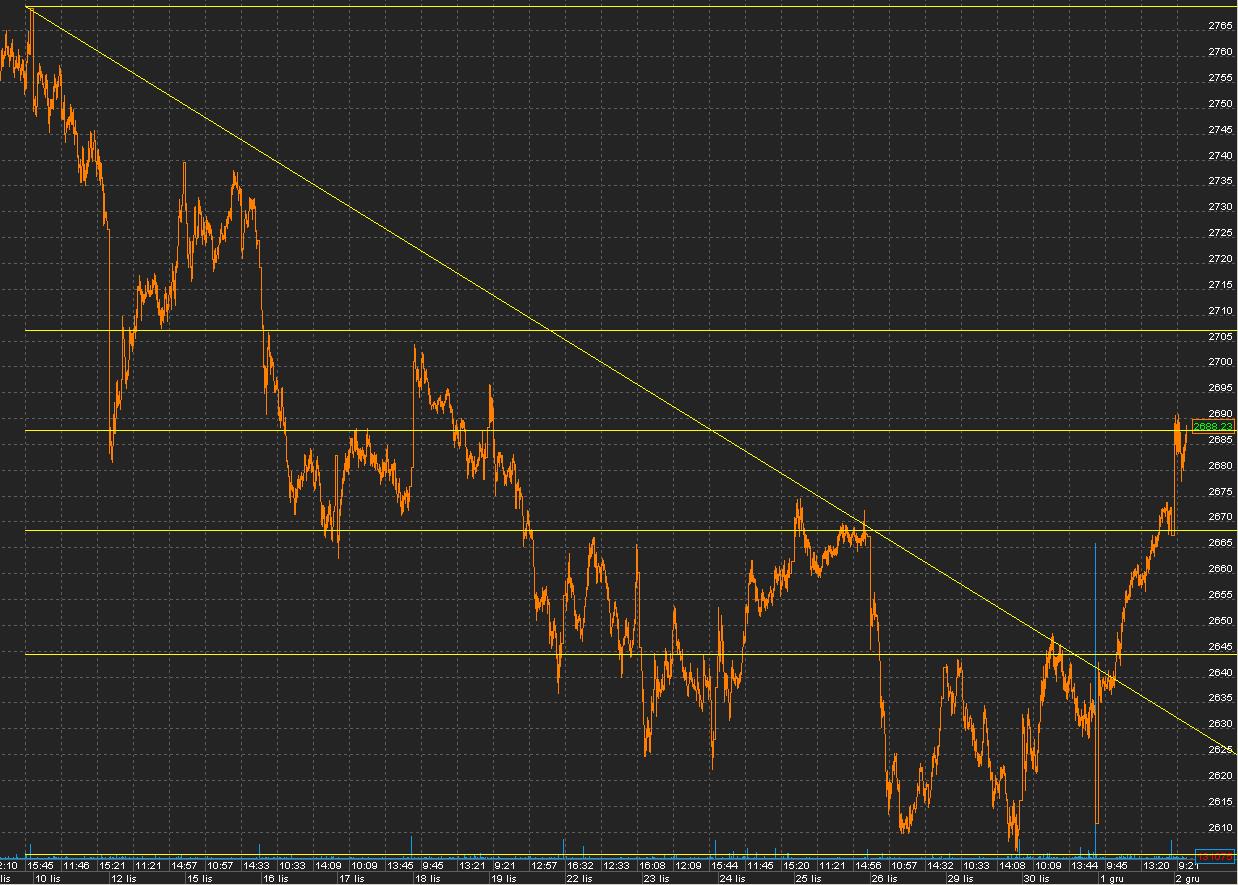
Task: Click the 15:21 time axis label
Action: tap(112, 865)
